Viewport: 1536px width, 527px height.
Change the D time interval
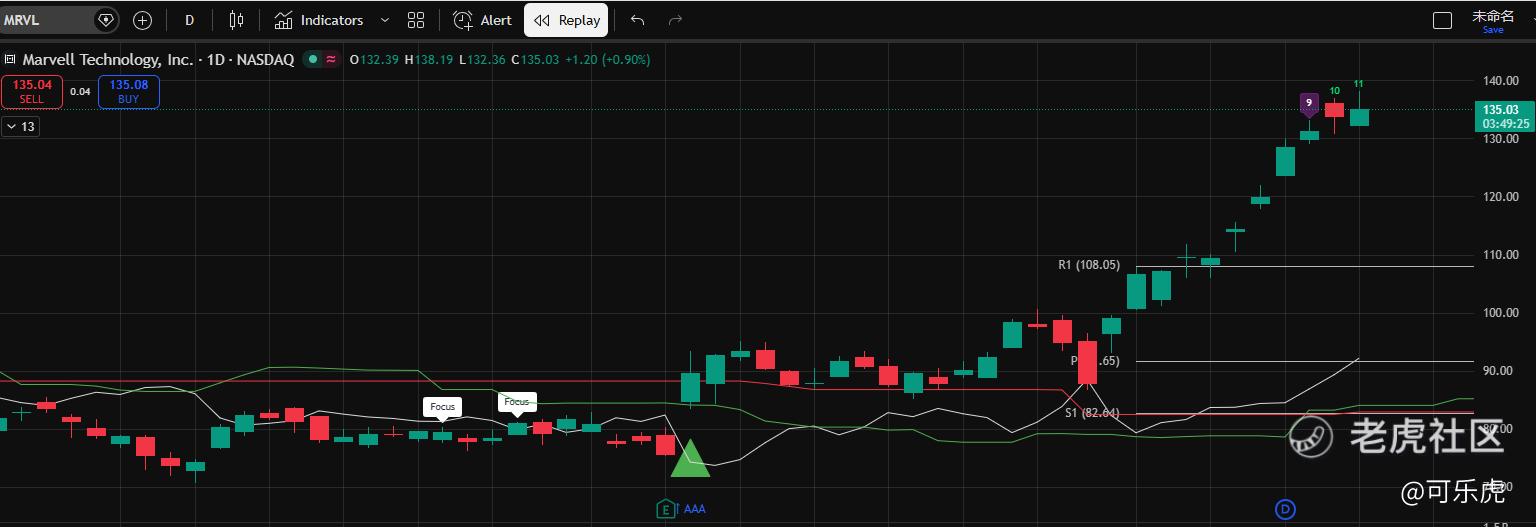pyautogui.click(x=190, y=20)
